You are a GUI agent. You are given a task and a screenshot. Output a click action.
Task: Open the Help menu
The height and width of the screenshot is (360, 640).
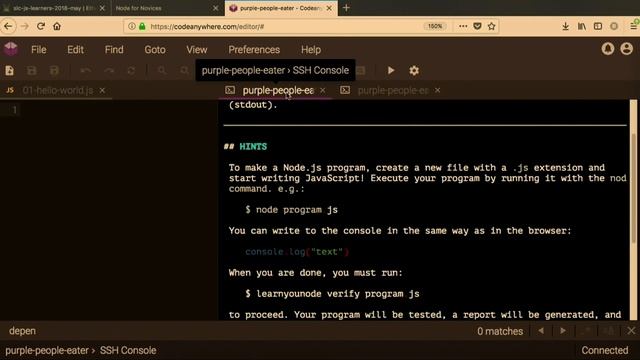(311, 50)
